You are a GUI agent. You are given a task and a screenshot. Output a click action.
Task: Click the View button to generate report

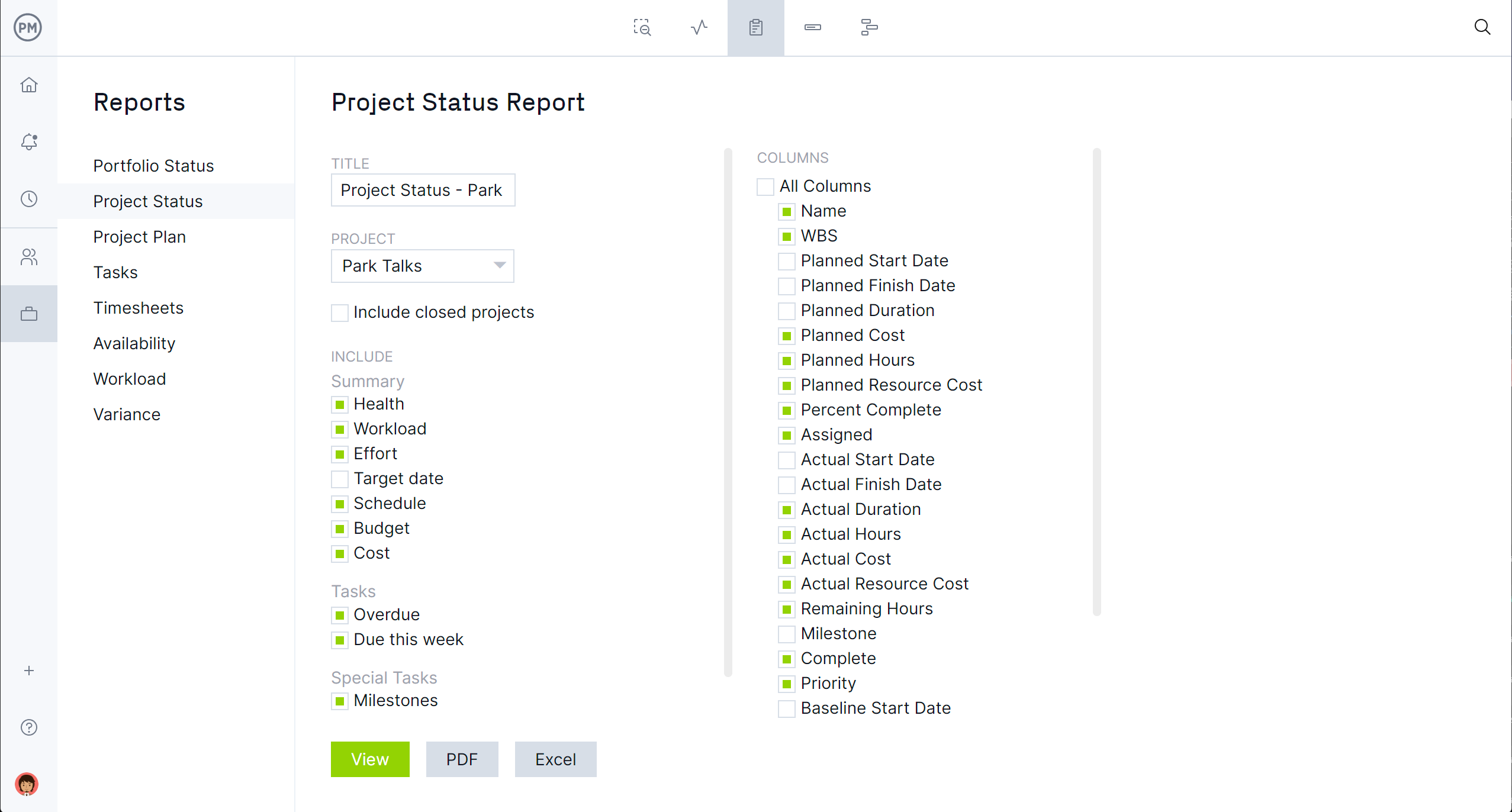[x=370, y=759]
